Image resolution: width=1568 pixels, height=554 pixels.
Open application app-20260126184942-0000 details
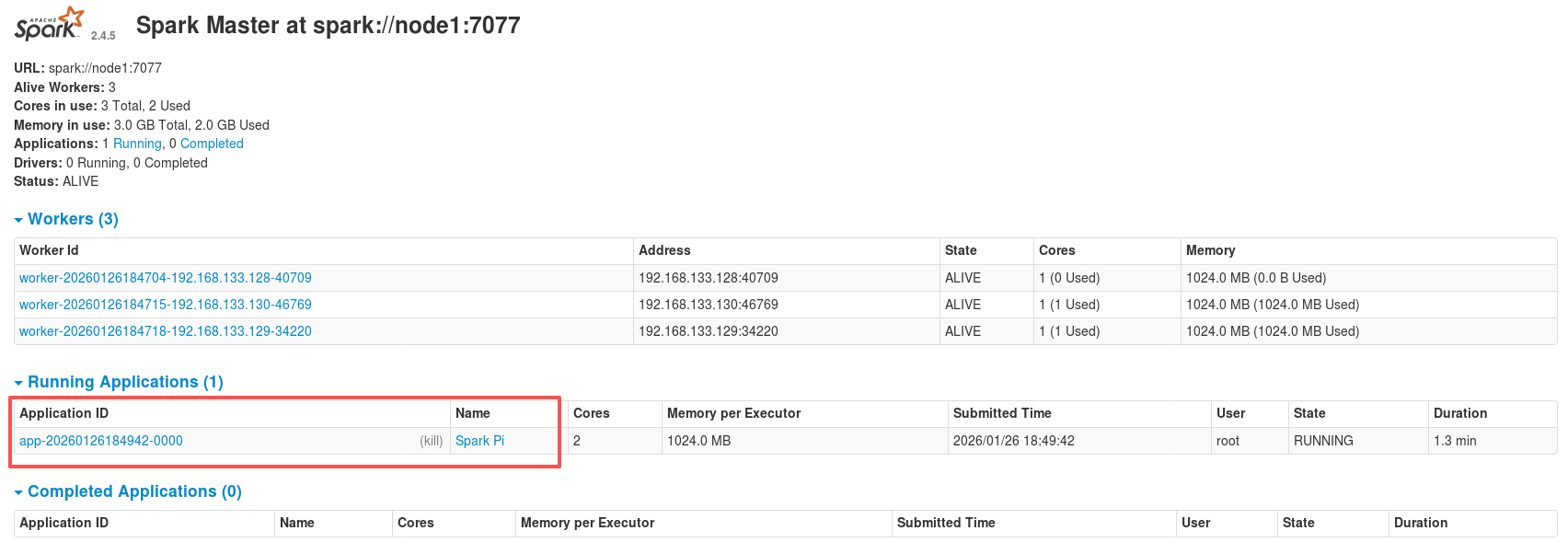tap(101, 441)
